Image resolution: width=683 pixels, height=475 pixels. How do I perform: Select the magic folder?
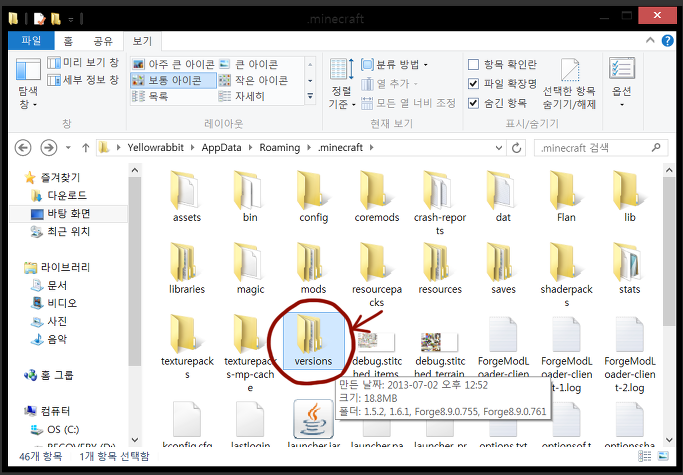point(250,268)
